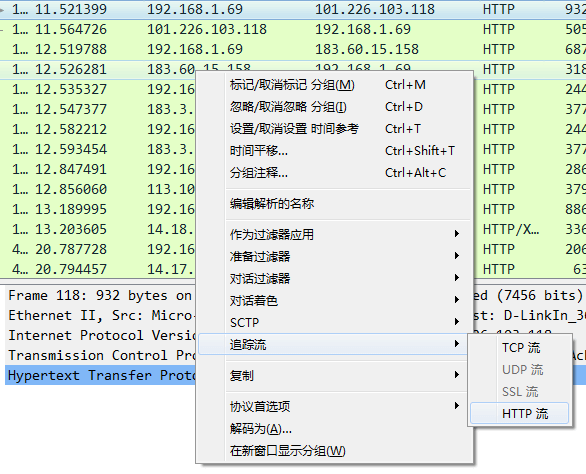This screenshot has height=474, width=586.
Task: Select packet row at time 13.203605
Action: 97,230
